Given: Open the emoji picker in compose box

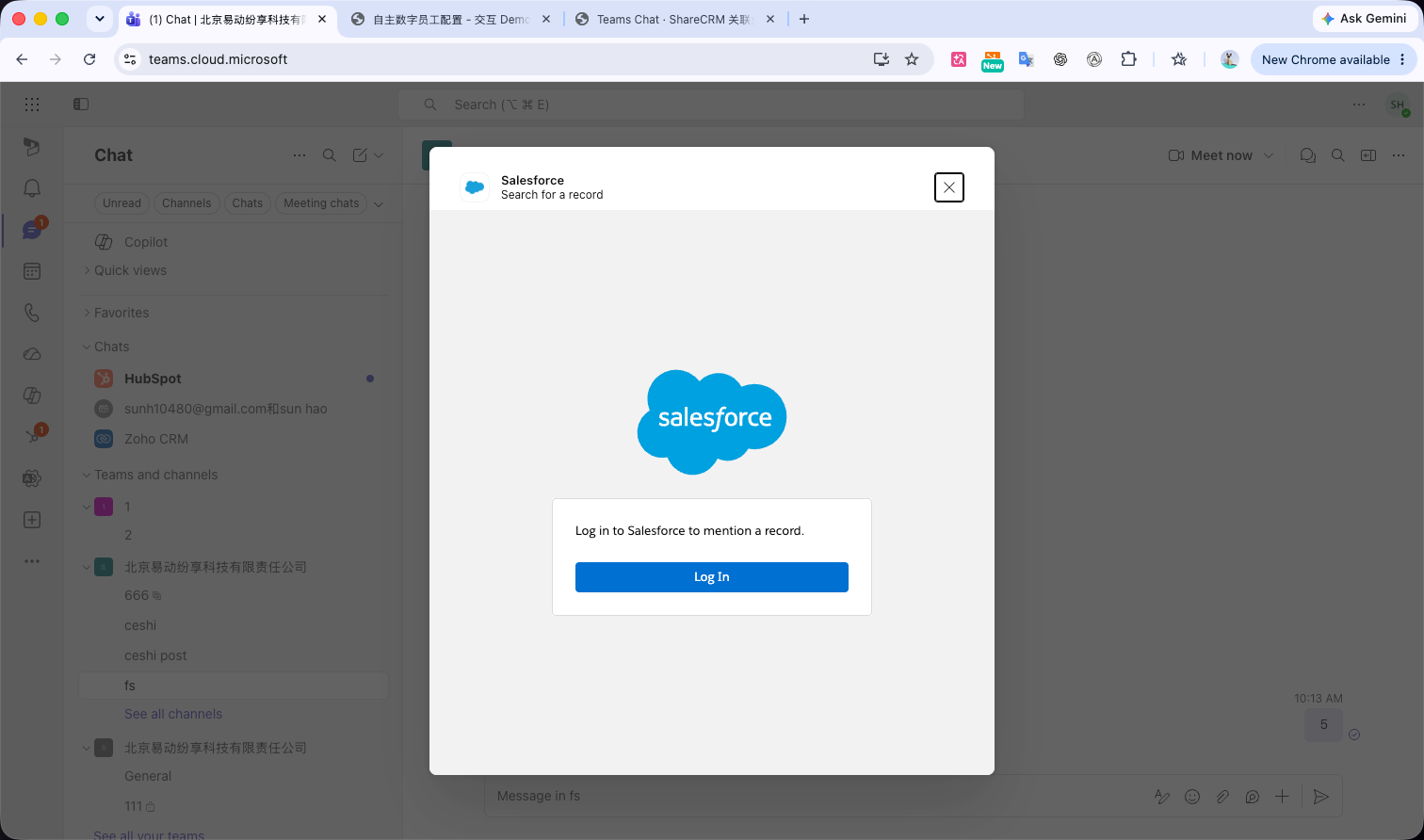Looking at the screenshot, I should 1192,797.
